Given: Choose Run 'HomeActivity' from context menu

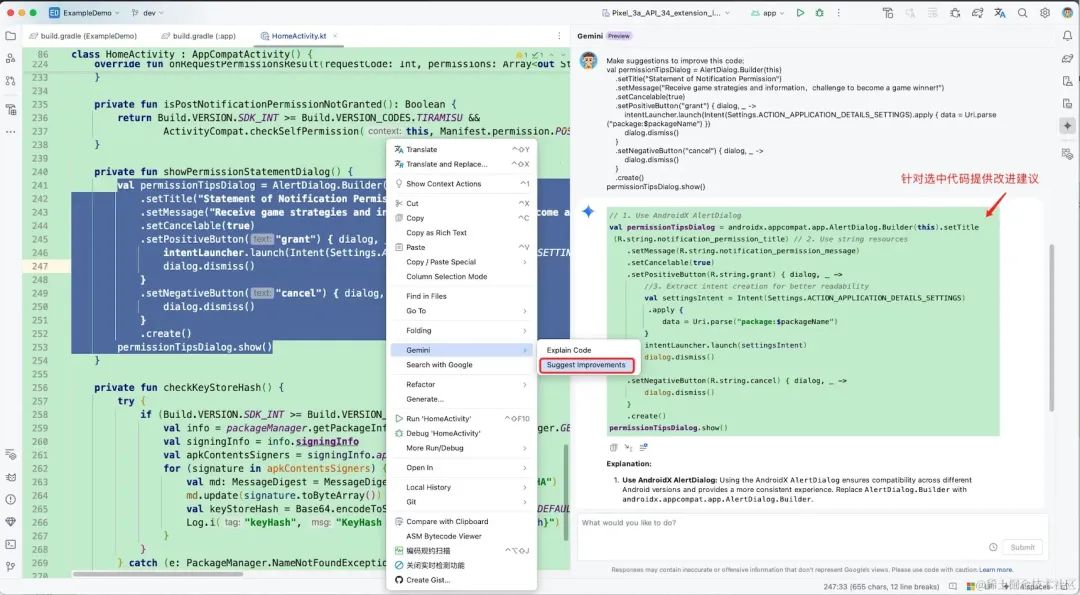Looking at the screenshot, I should 461,419.
